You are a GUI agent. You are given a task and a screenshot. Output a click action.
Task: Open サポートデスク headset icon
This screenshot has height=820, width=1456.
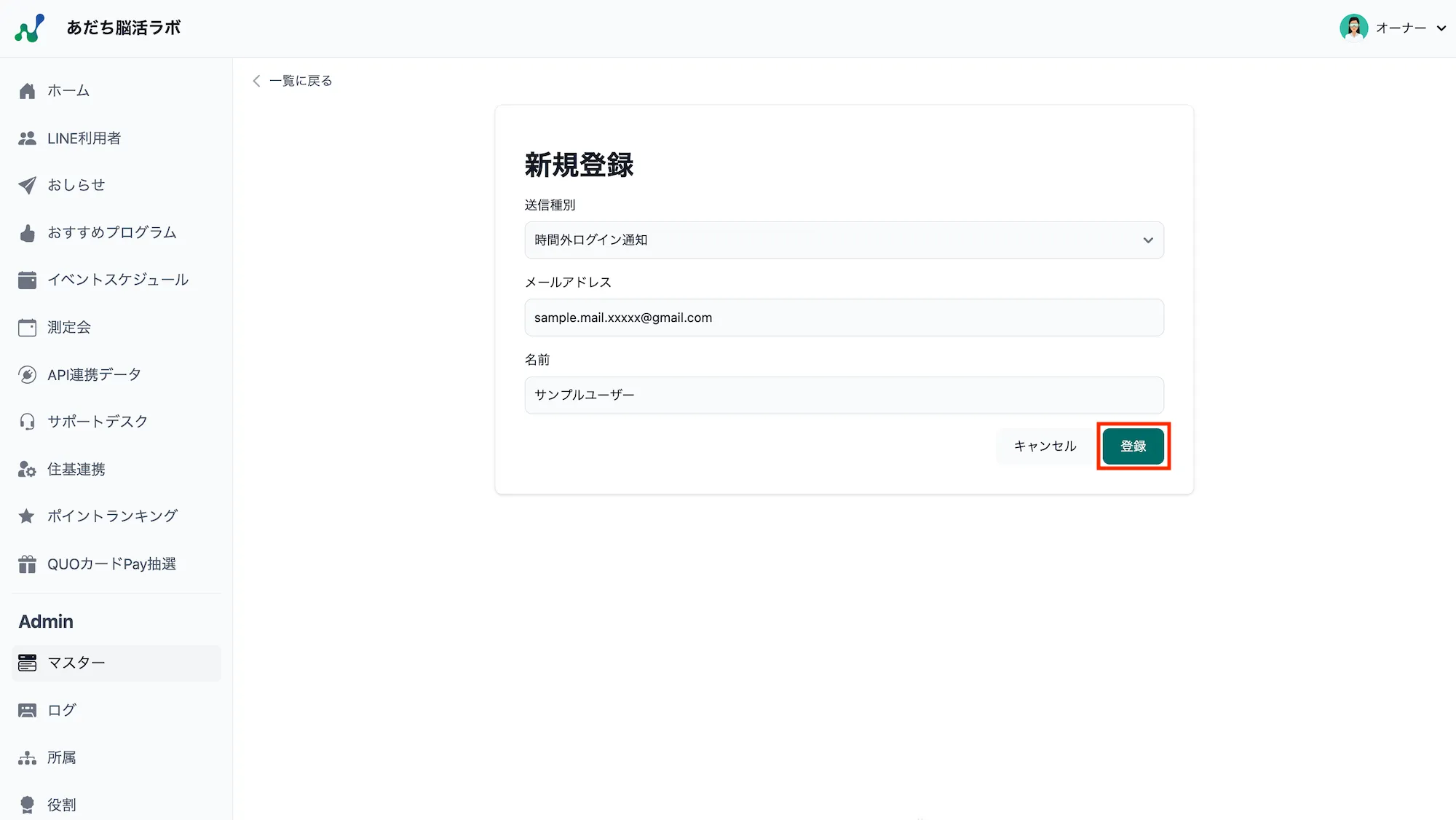pos(27,421)
